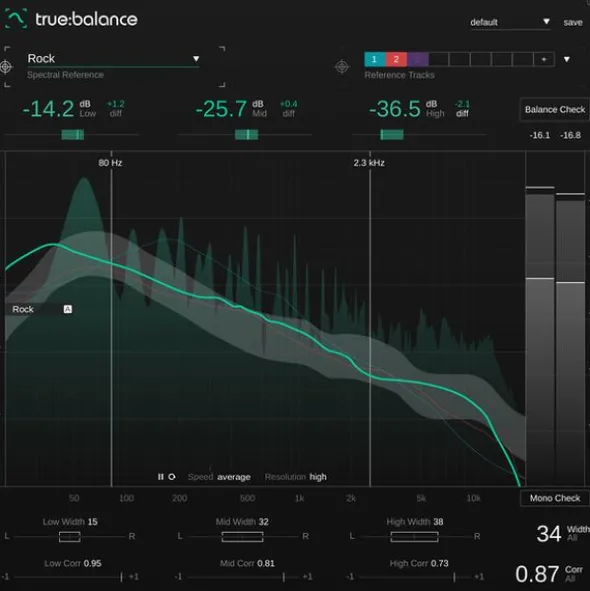The image size is (590, 591).
Task: Click the -25.7 dB Mid value
Action: point(221,109)
